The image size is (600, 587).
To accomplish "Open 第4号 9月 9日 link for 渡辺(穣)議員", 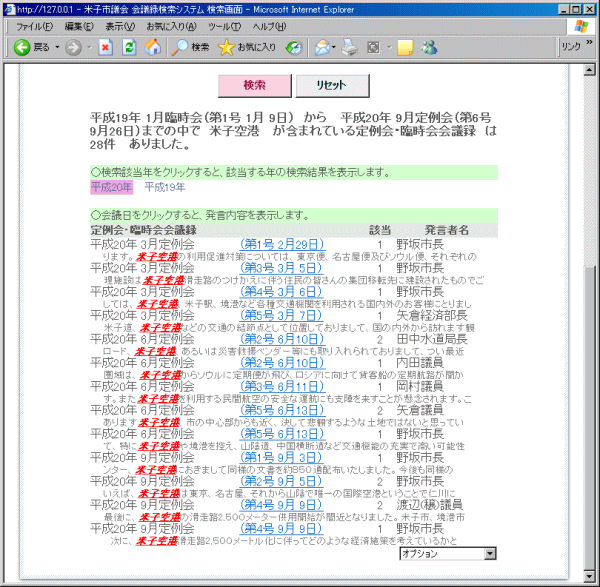I will point(281,505).
